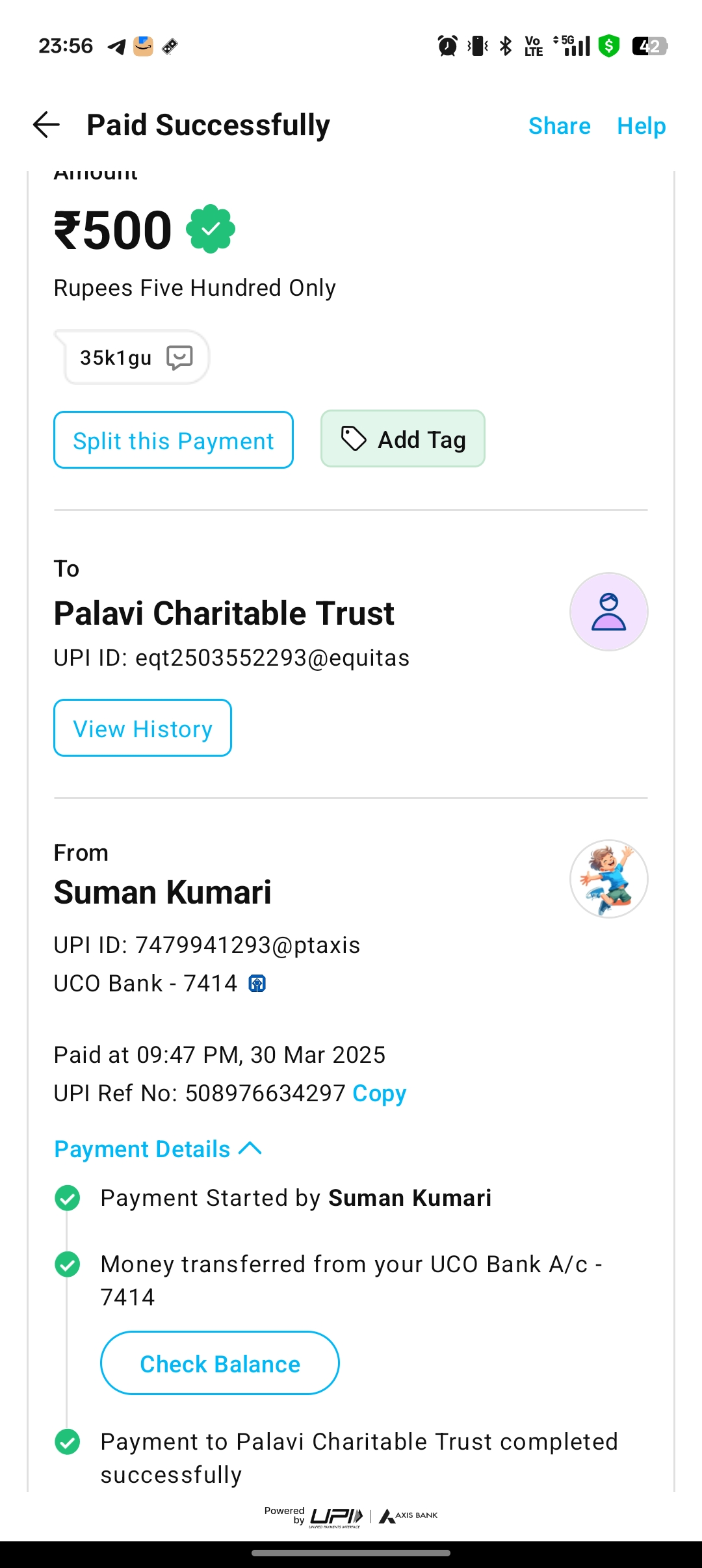
Task: Tap the Payment Started green checkmark
Action: pyautogui.click(x=68, y=1198)
